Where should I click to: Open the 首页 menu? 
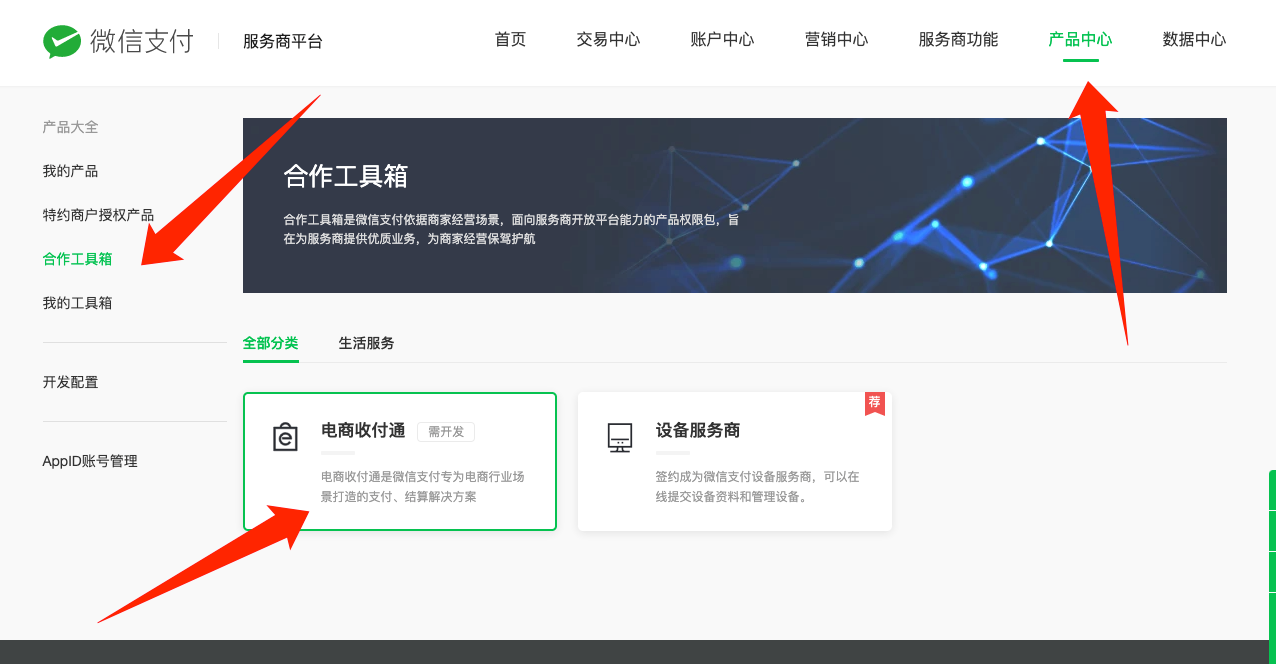point(510,40)
